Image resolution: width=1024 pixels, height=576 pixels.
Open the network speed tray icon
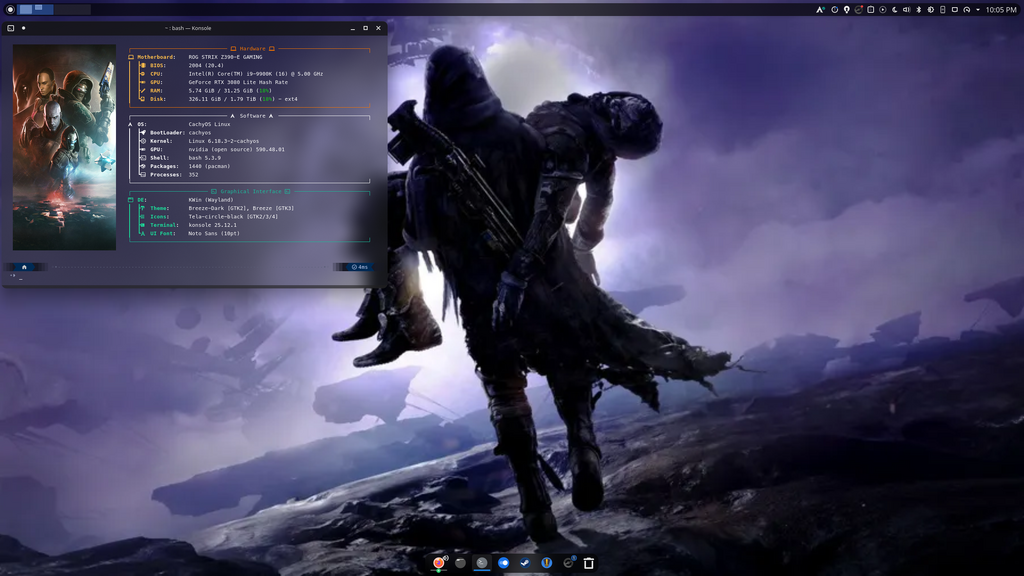coord(967,10)
